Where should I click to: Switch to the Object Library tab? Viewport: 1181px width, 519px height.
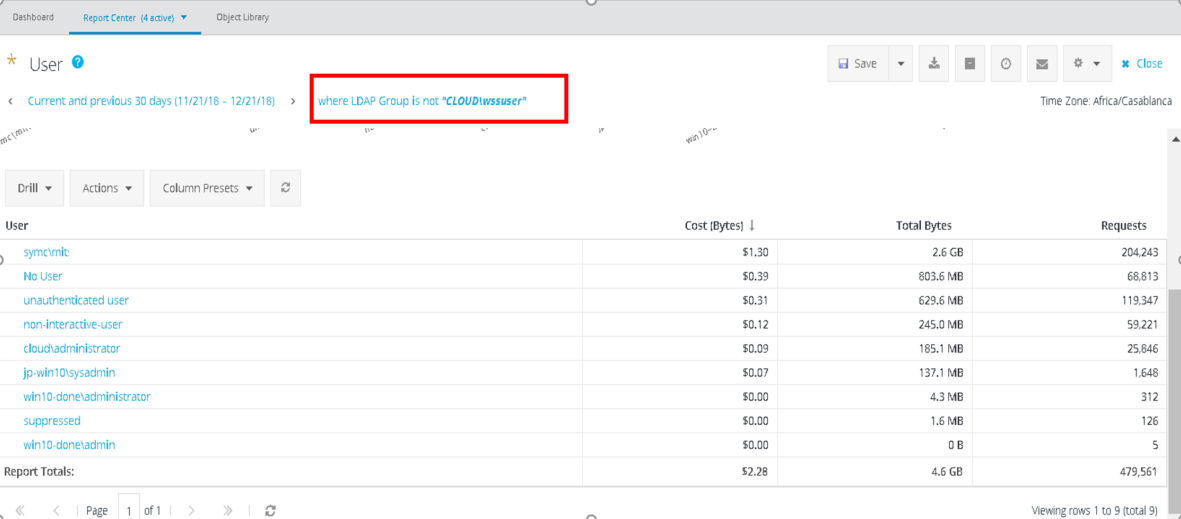click(243, 17)
